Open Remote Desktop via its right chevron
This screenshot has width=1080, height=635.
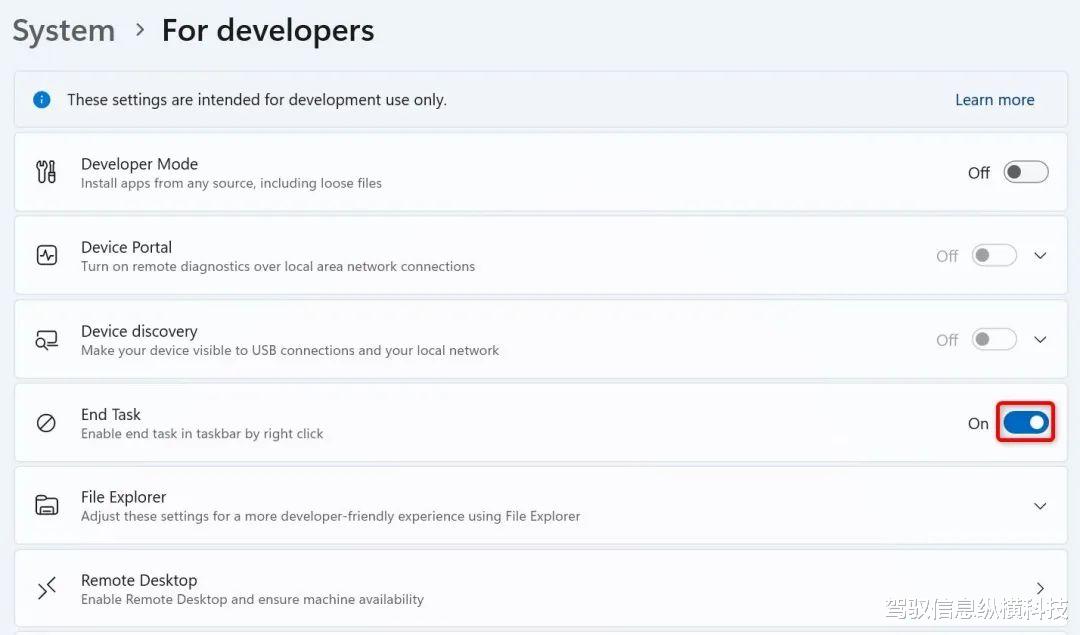(1040, 588)
